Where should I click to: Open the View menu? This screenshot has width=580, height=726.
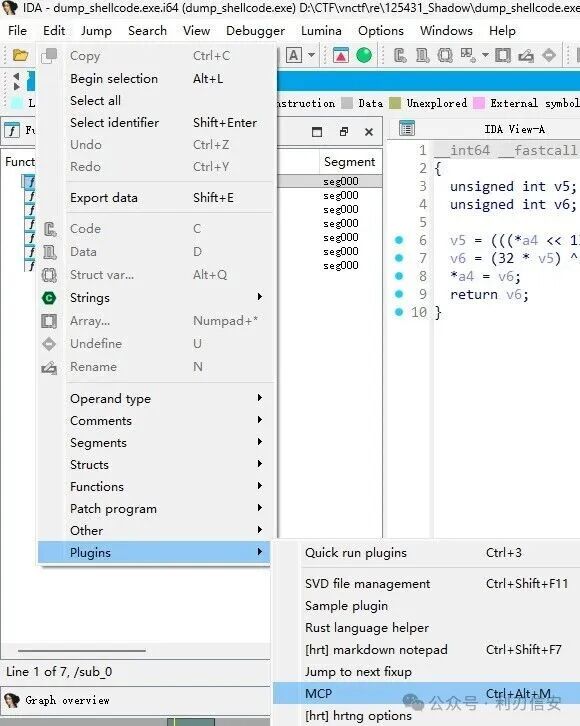pos(196,31)
